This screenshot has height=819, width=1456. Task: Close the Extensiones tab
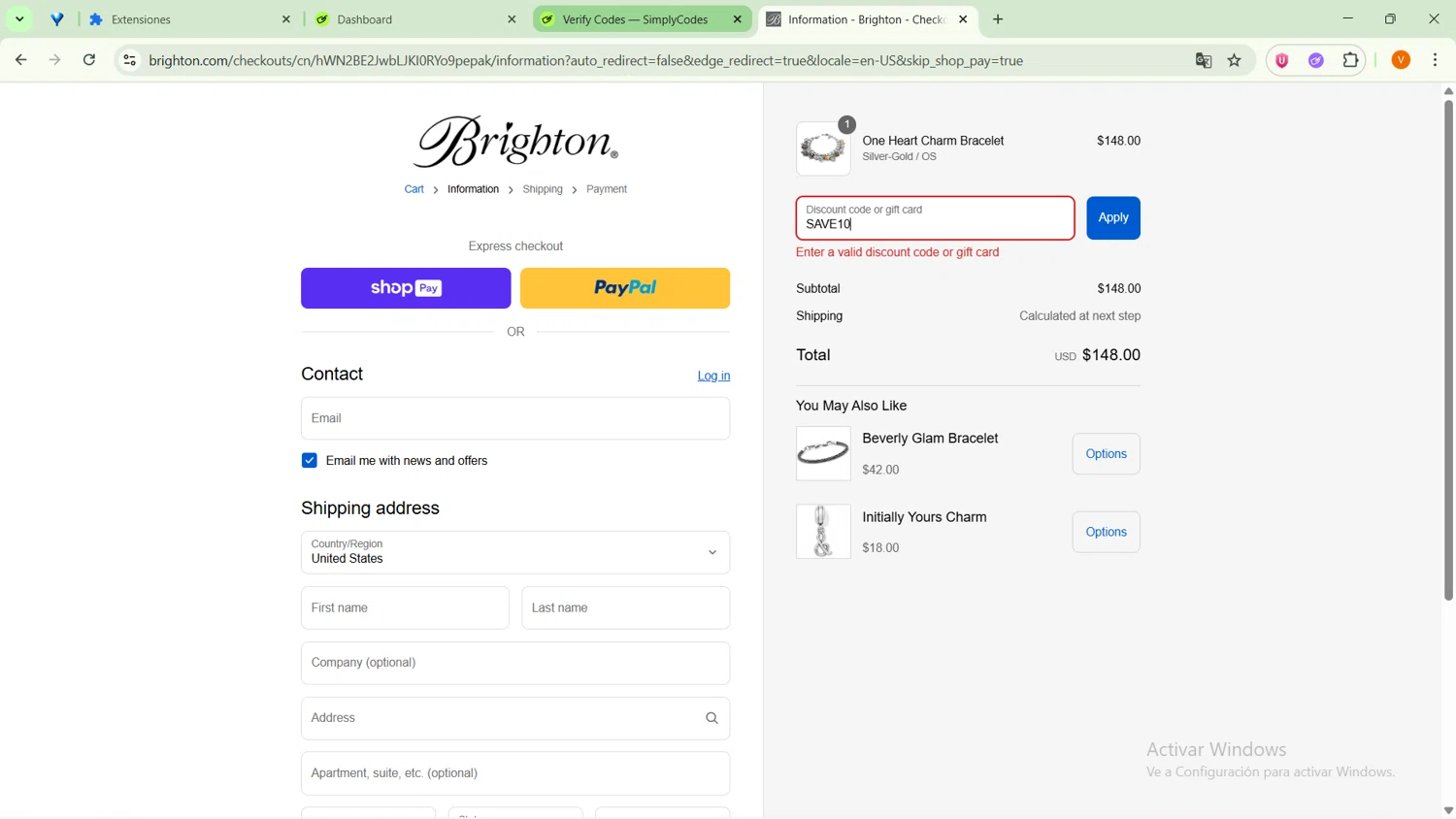286,19
